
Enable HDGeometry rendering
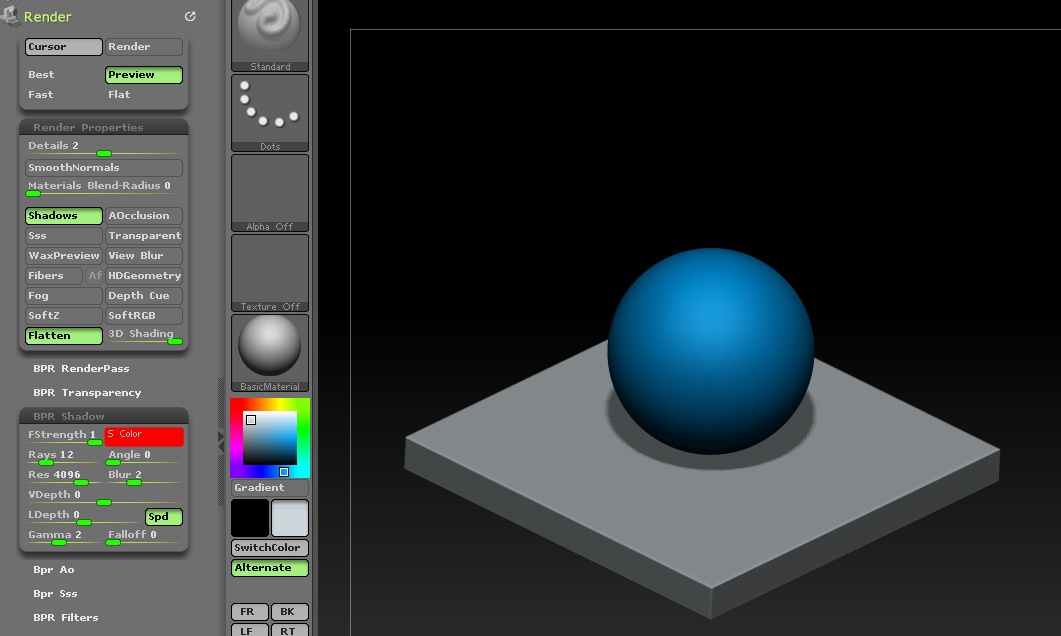[143, 275]
